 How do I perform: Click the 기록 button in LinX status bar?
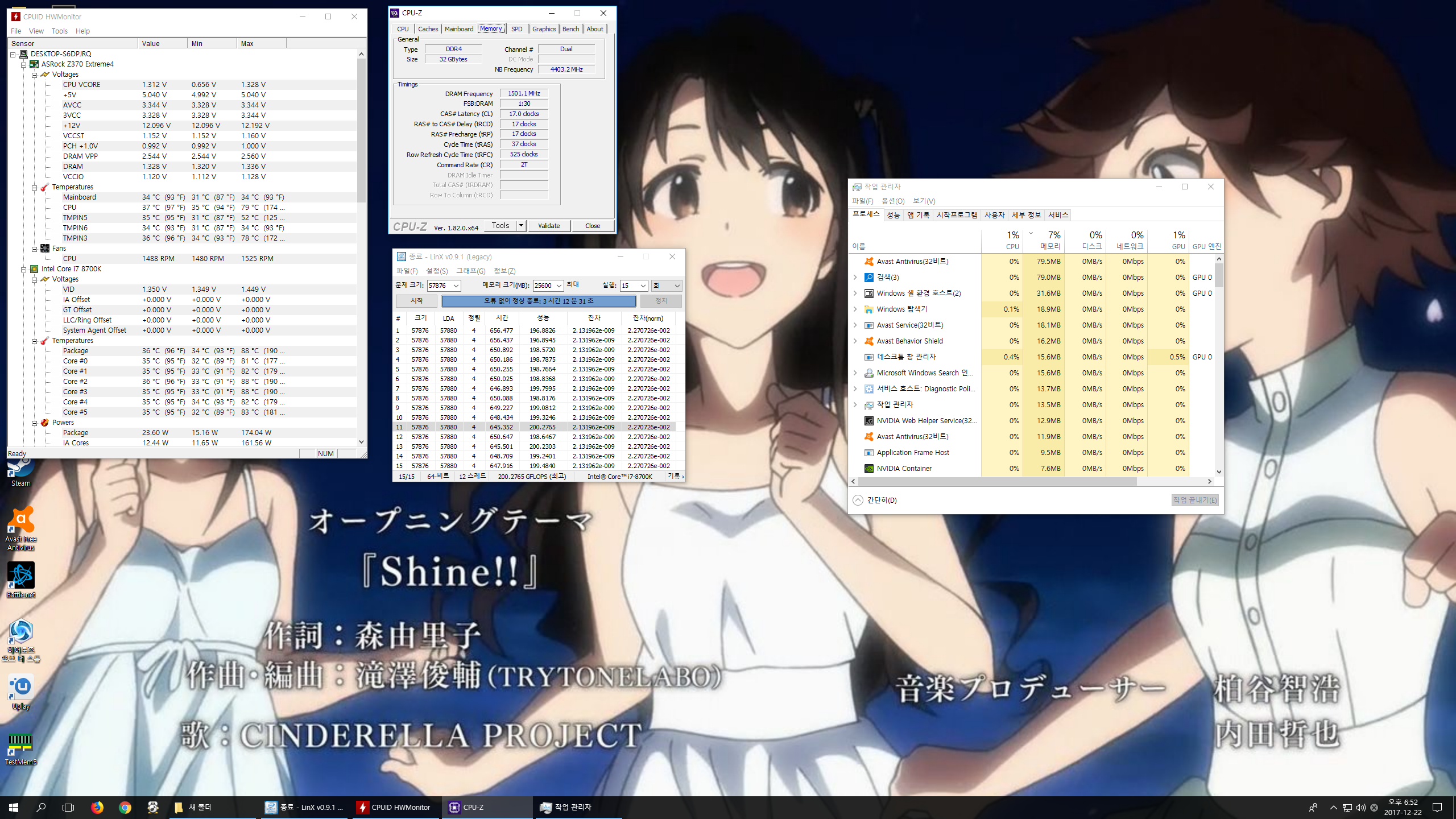pyautogui.click(x=675, y=477)
